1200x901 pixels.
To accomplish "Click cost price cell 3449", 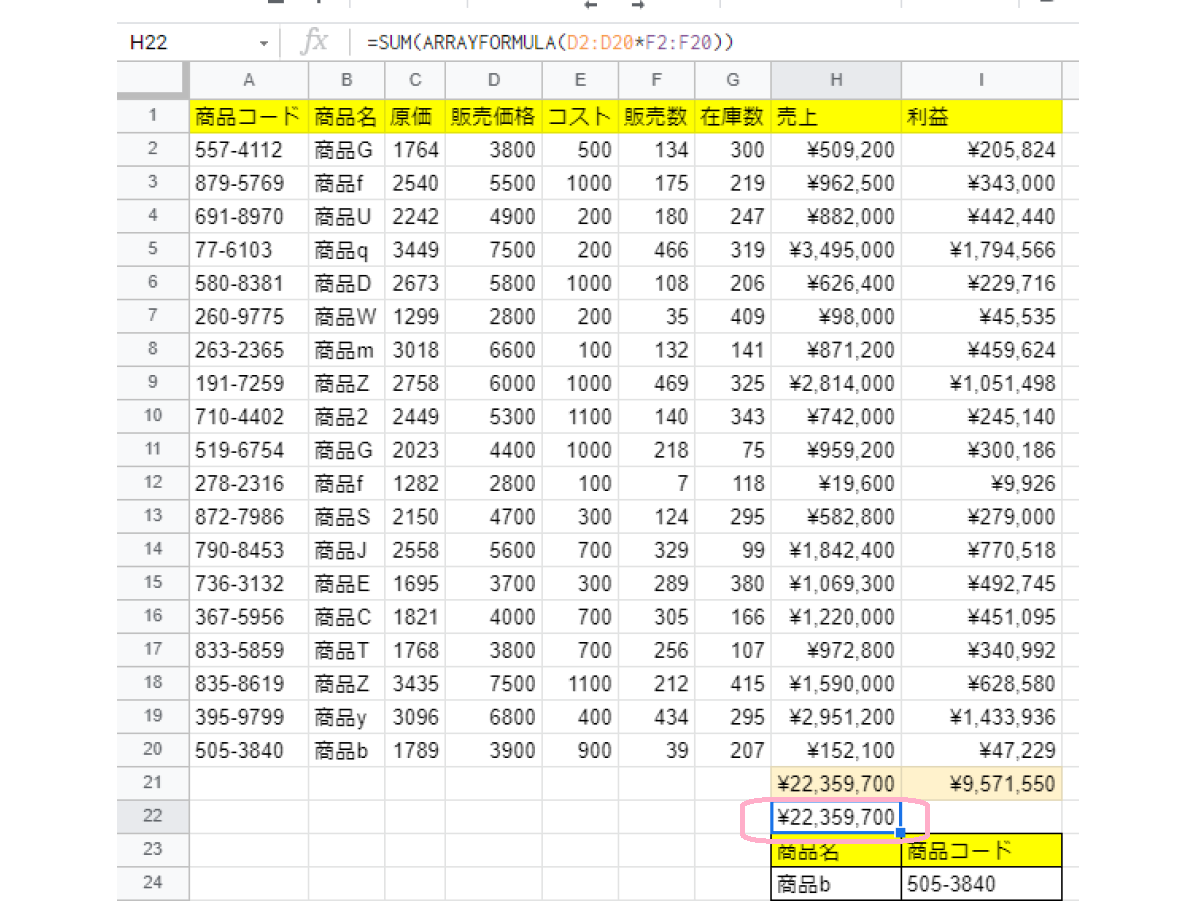I will [x=415, y=250].
